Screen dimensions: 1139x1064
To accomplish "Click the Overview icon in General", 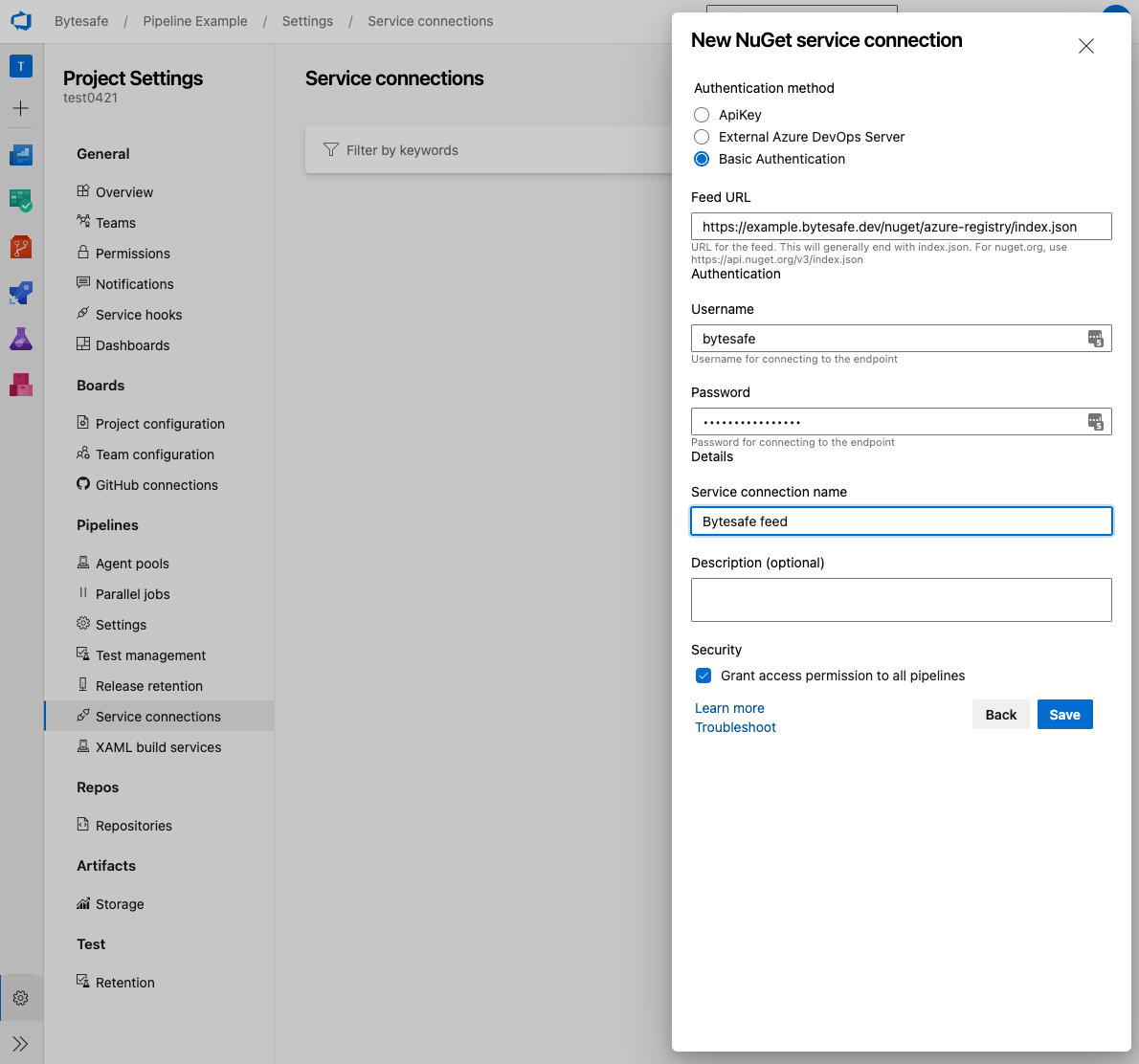I will click(83, 191).
